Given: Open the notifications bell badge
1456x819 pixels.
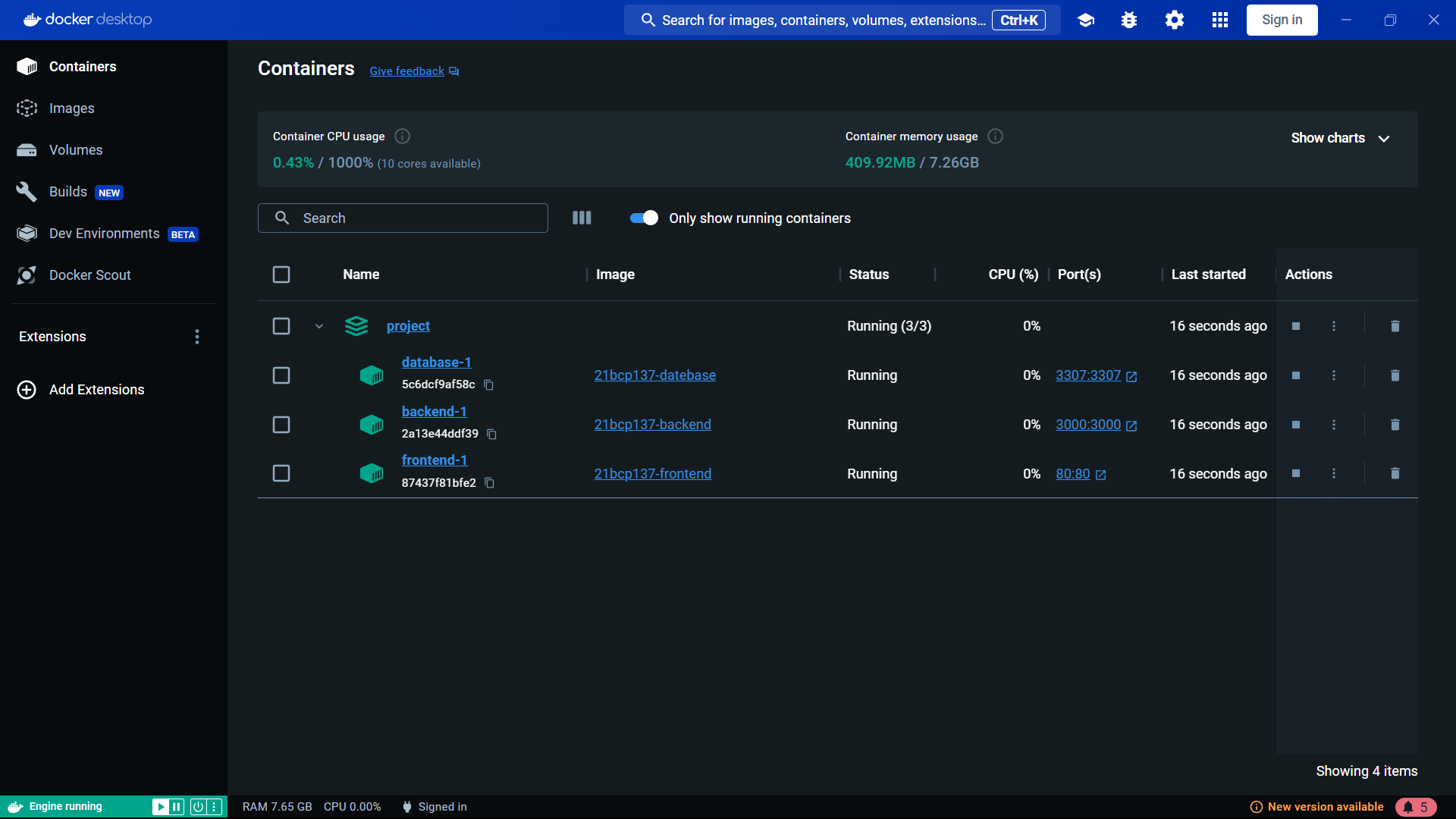Looking at the screenshot, I should pyautogui.click(x=1415, y=807).
